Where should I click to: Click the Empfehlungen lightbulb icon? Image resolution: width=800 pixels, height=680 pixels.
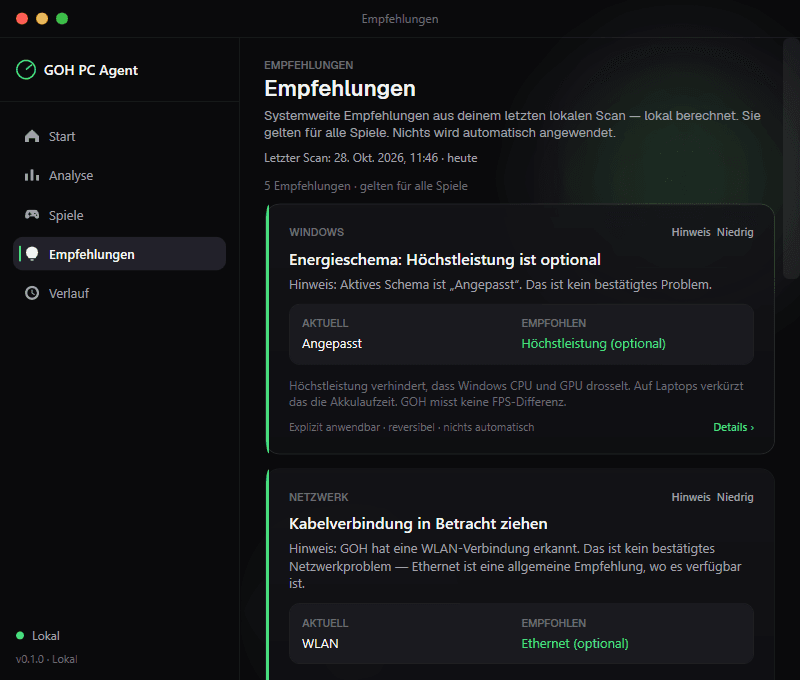click(32, 254)
